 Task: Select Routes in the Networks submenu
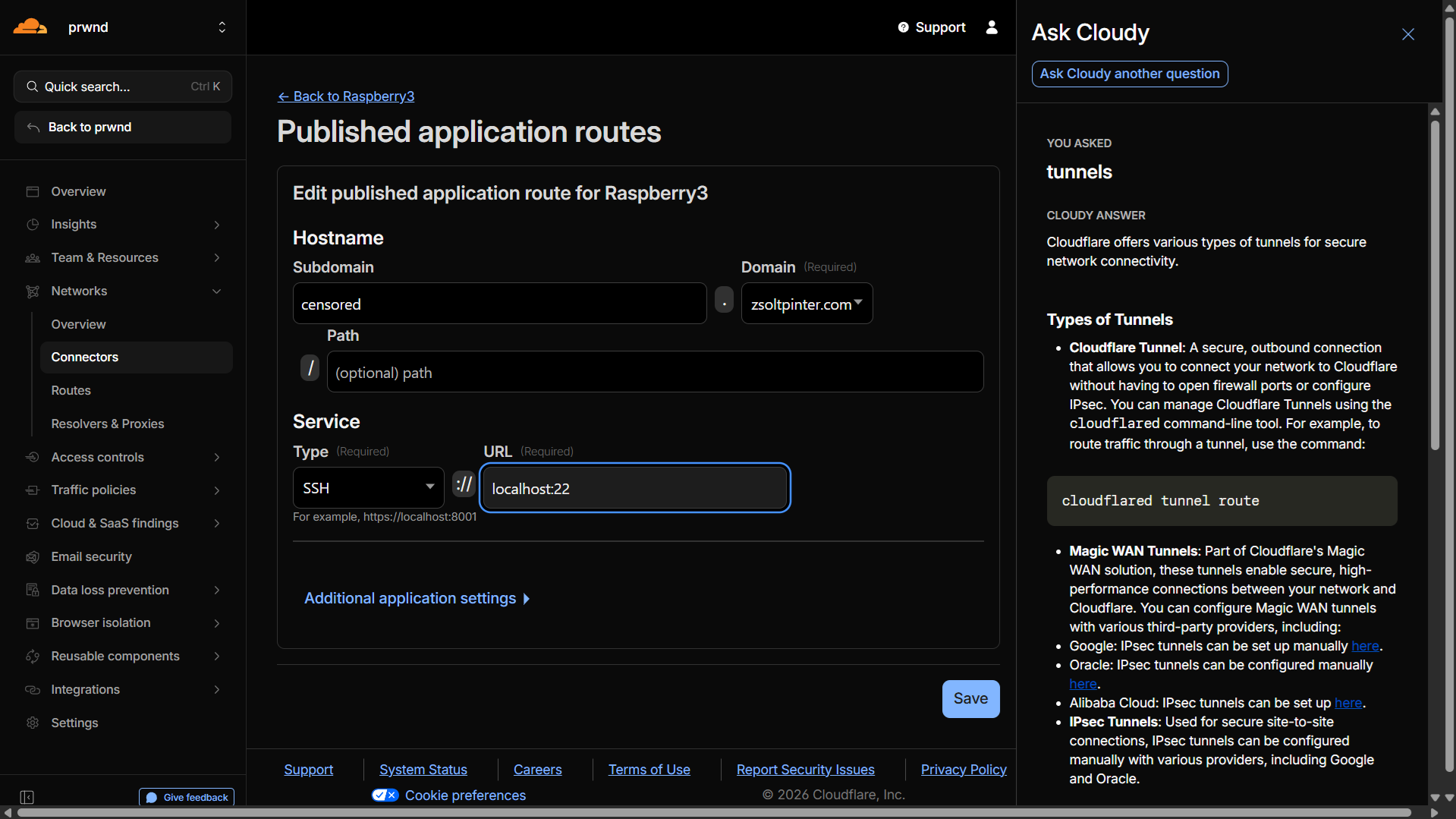(x=71, y=390)
